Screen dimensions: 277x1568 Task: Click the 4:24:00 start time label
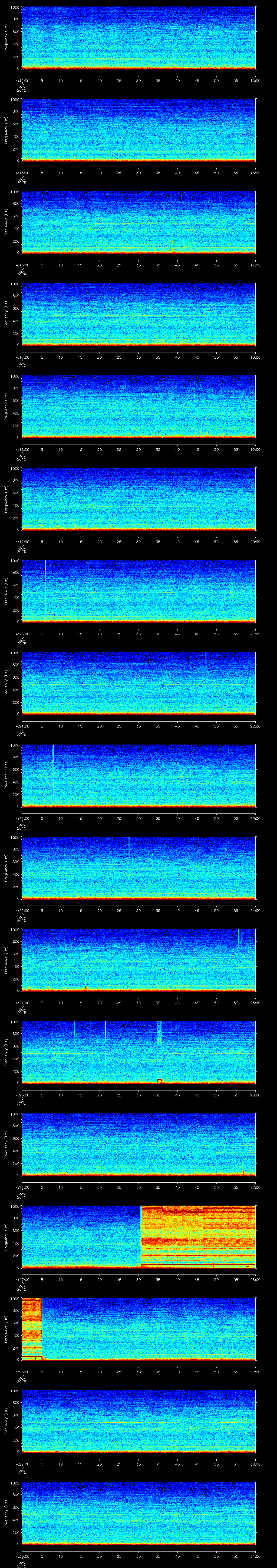click(22, 1003)
